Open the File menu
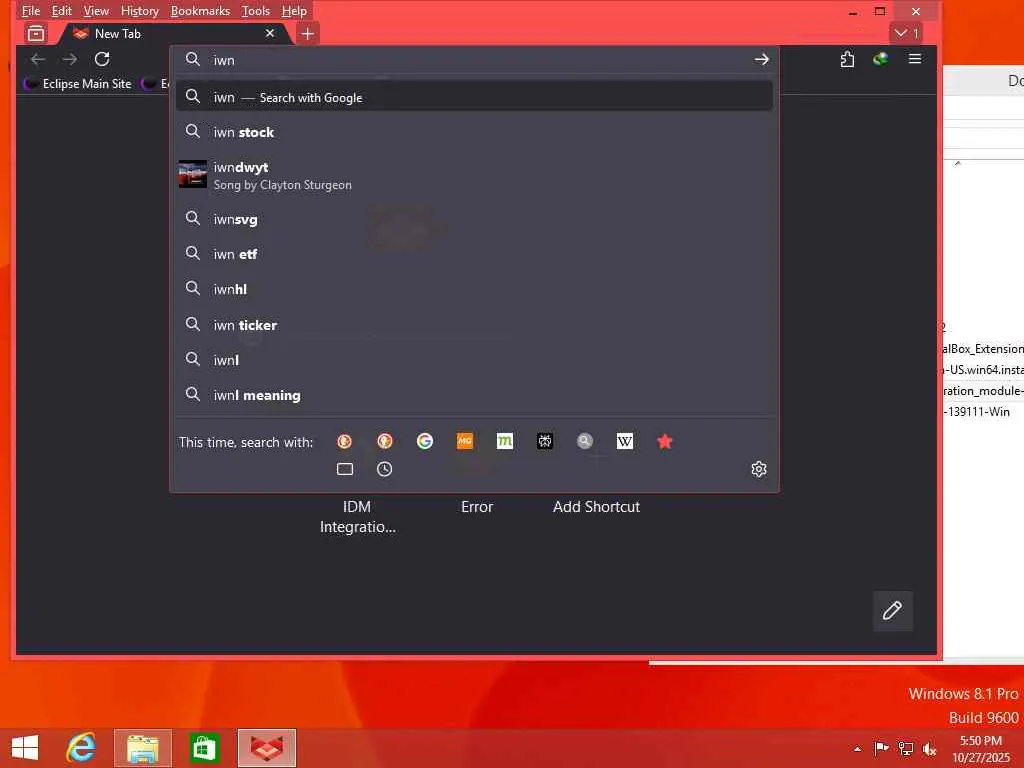 pyautogui.click(x=31, y=11)
